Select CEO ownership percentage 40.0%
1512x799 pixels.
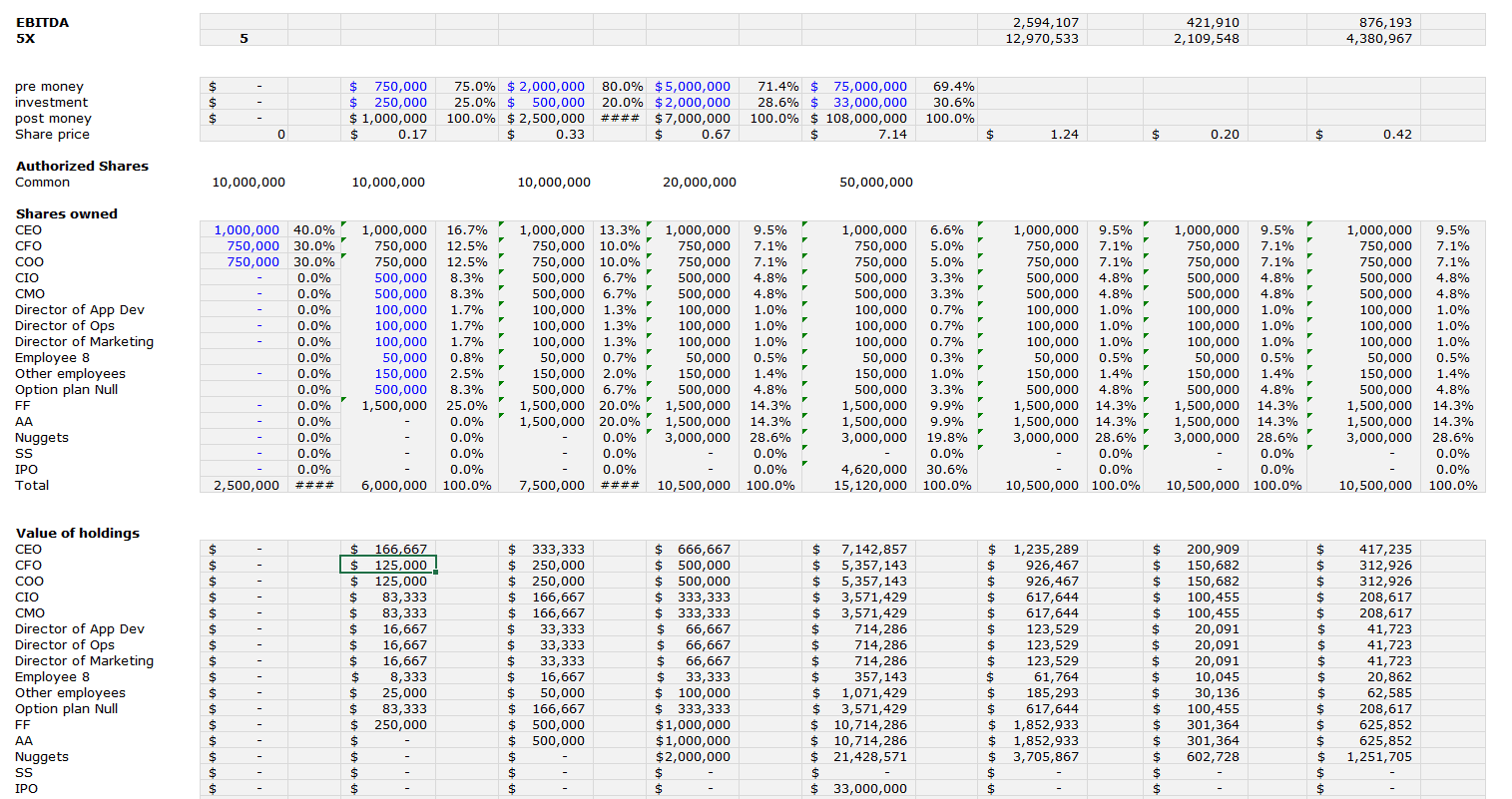click(x=314, y=230)
